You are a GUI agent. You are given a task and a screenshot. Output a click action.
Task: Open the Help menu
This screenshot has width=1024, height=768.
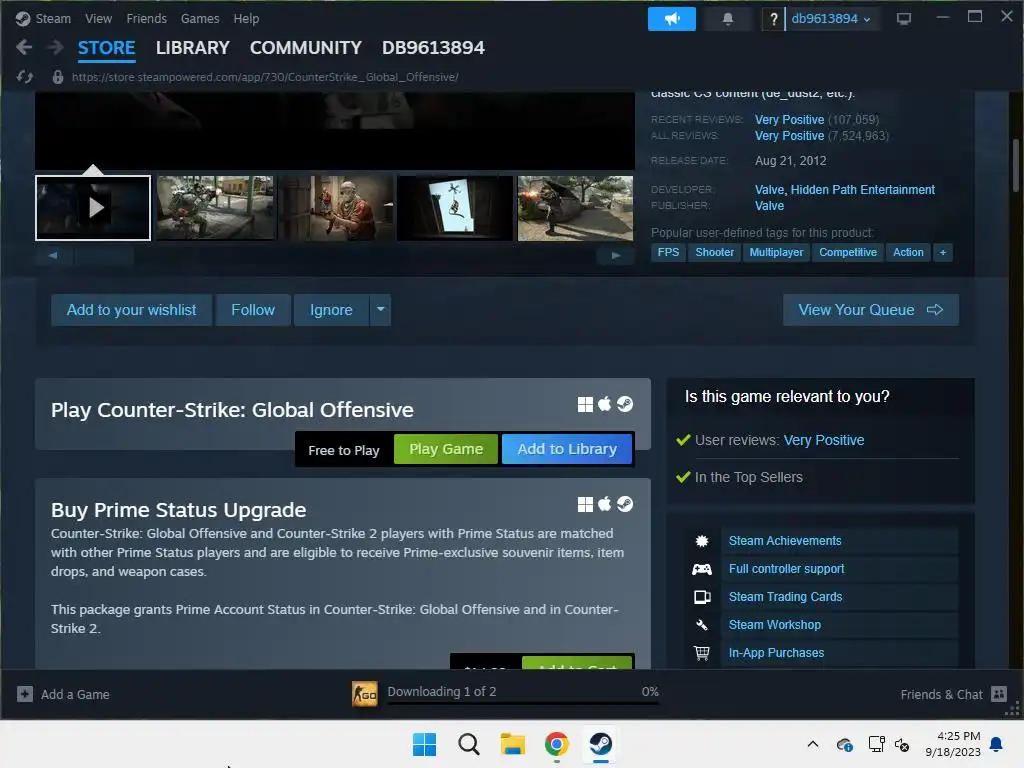pyautogui.click(x=246, y=19)
